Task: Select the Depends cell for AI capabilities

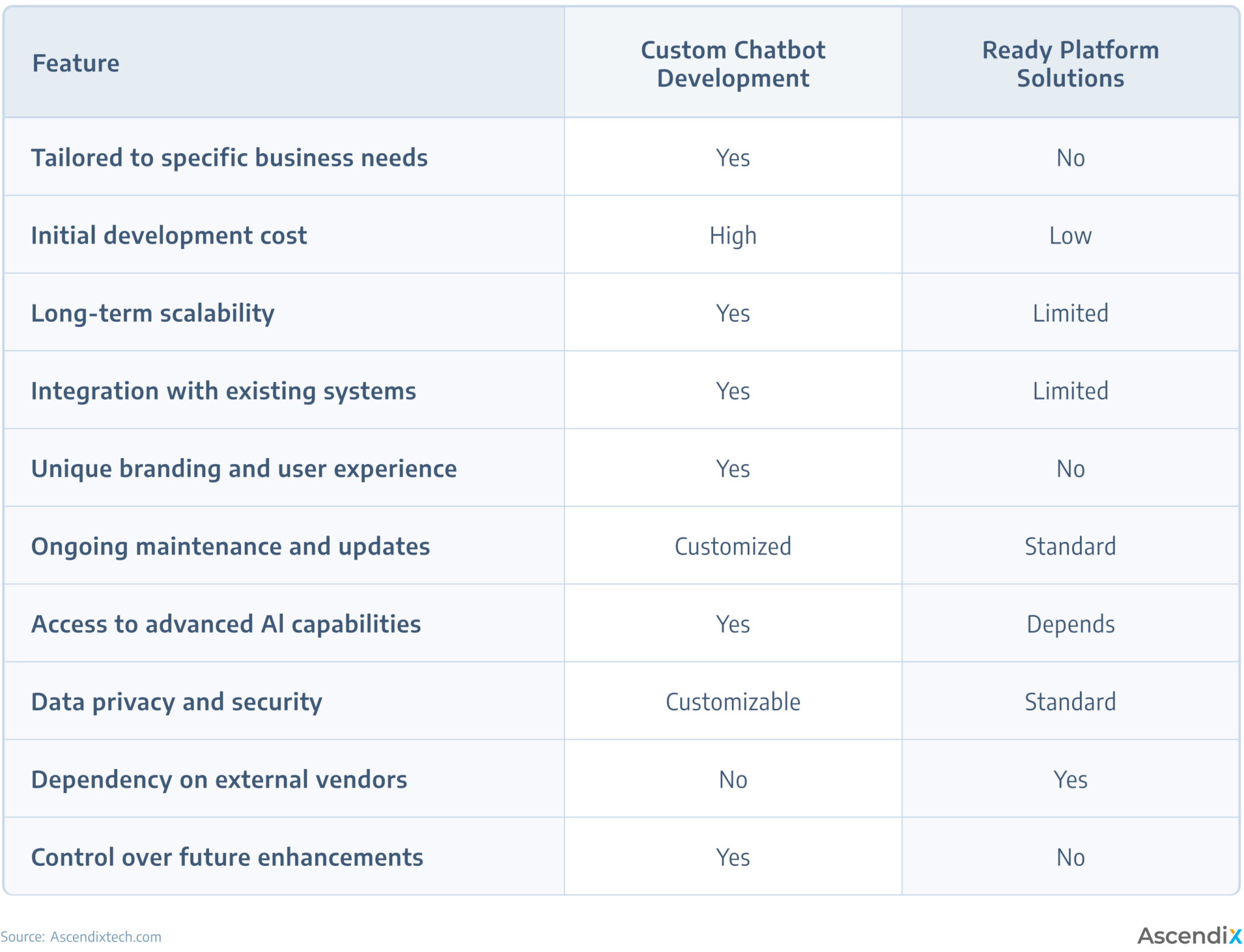Action: pyautogui.click(x=1070, y=625)
